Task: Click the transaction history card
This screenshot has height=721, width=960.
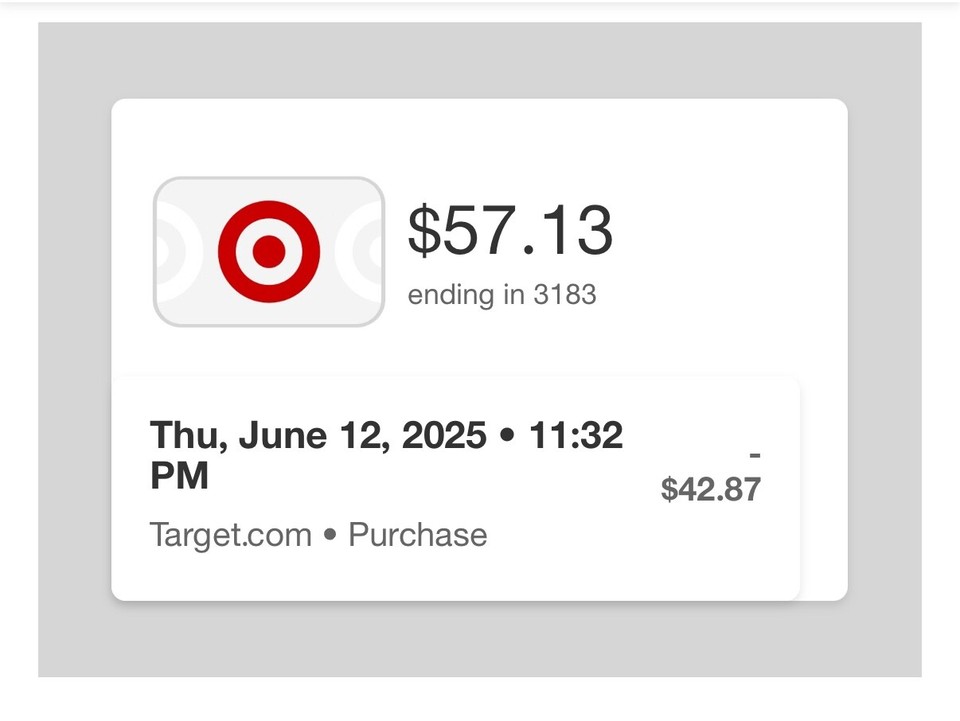Action: [x=460, y=487]
